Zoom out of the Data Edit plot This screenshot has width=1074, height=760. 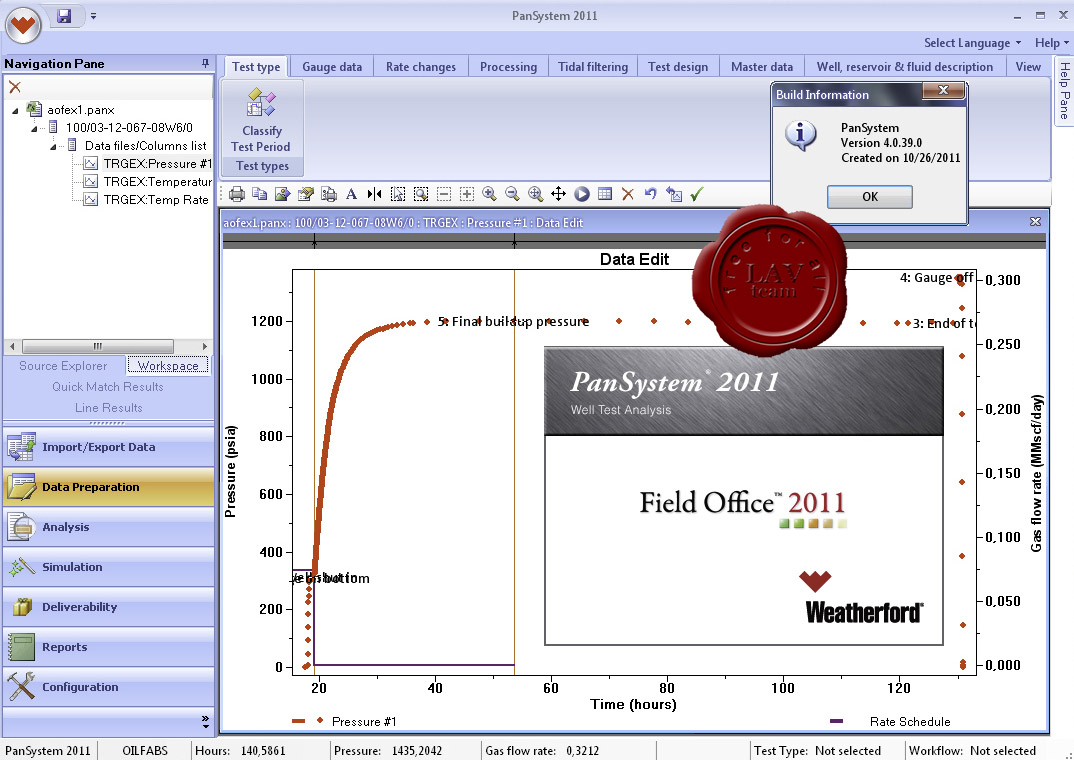coord(512,194)
